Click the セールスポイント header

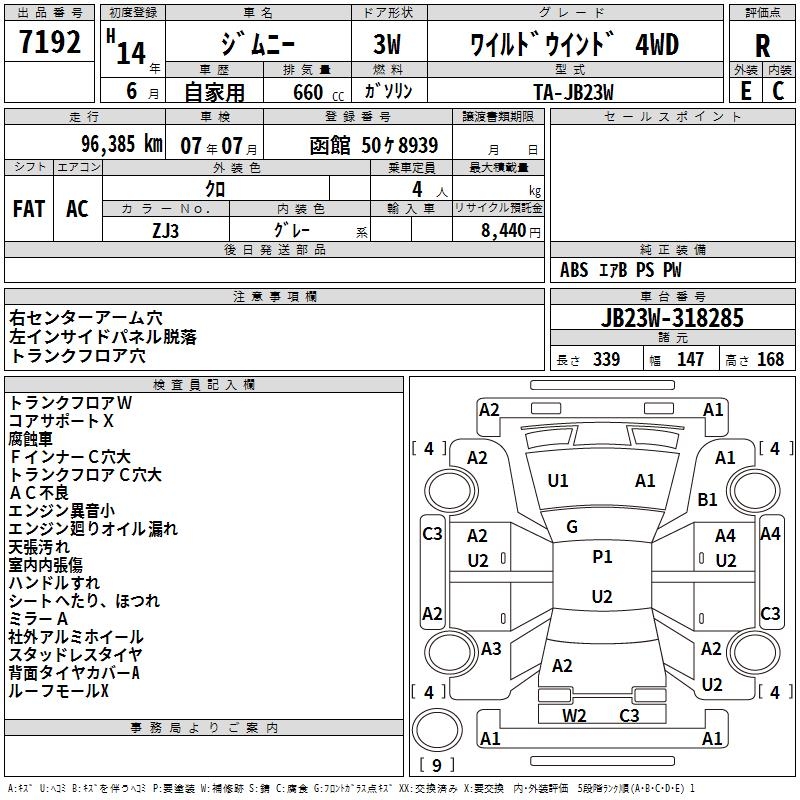672,116
